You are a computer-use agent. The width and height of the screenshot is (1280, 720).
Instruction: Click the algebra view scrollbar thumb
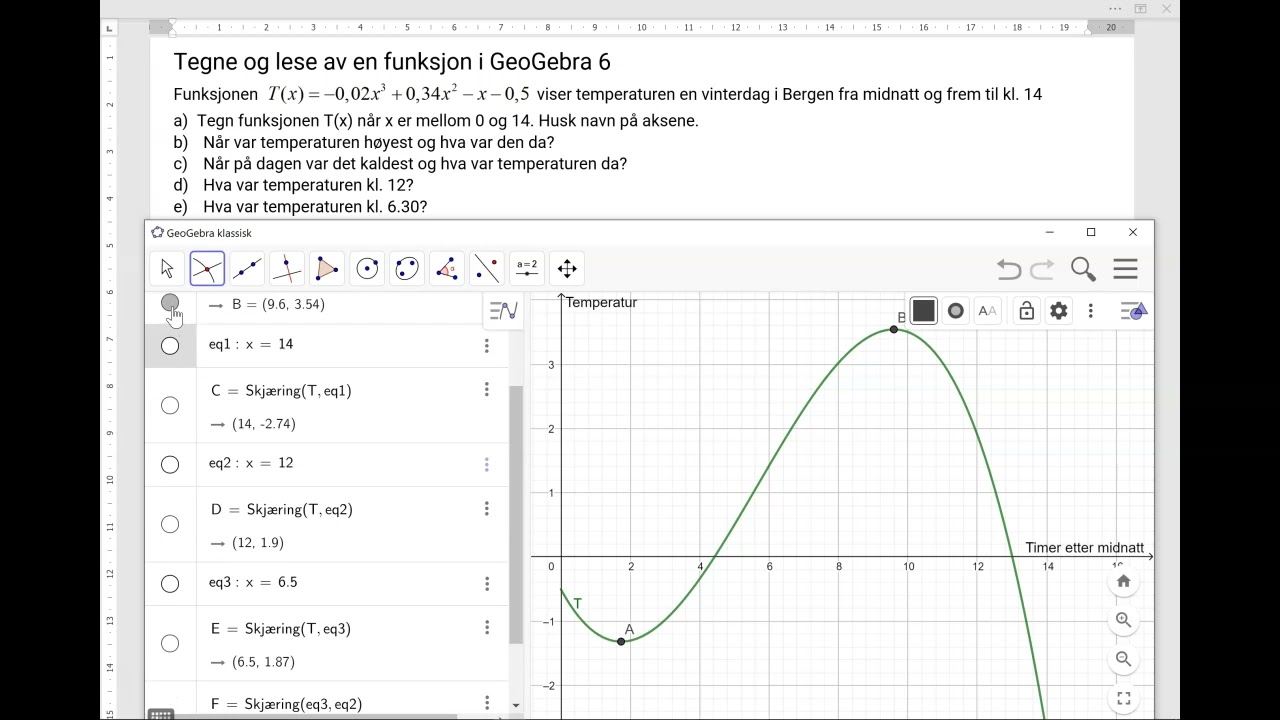coord(516,514)
